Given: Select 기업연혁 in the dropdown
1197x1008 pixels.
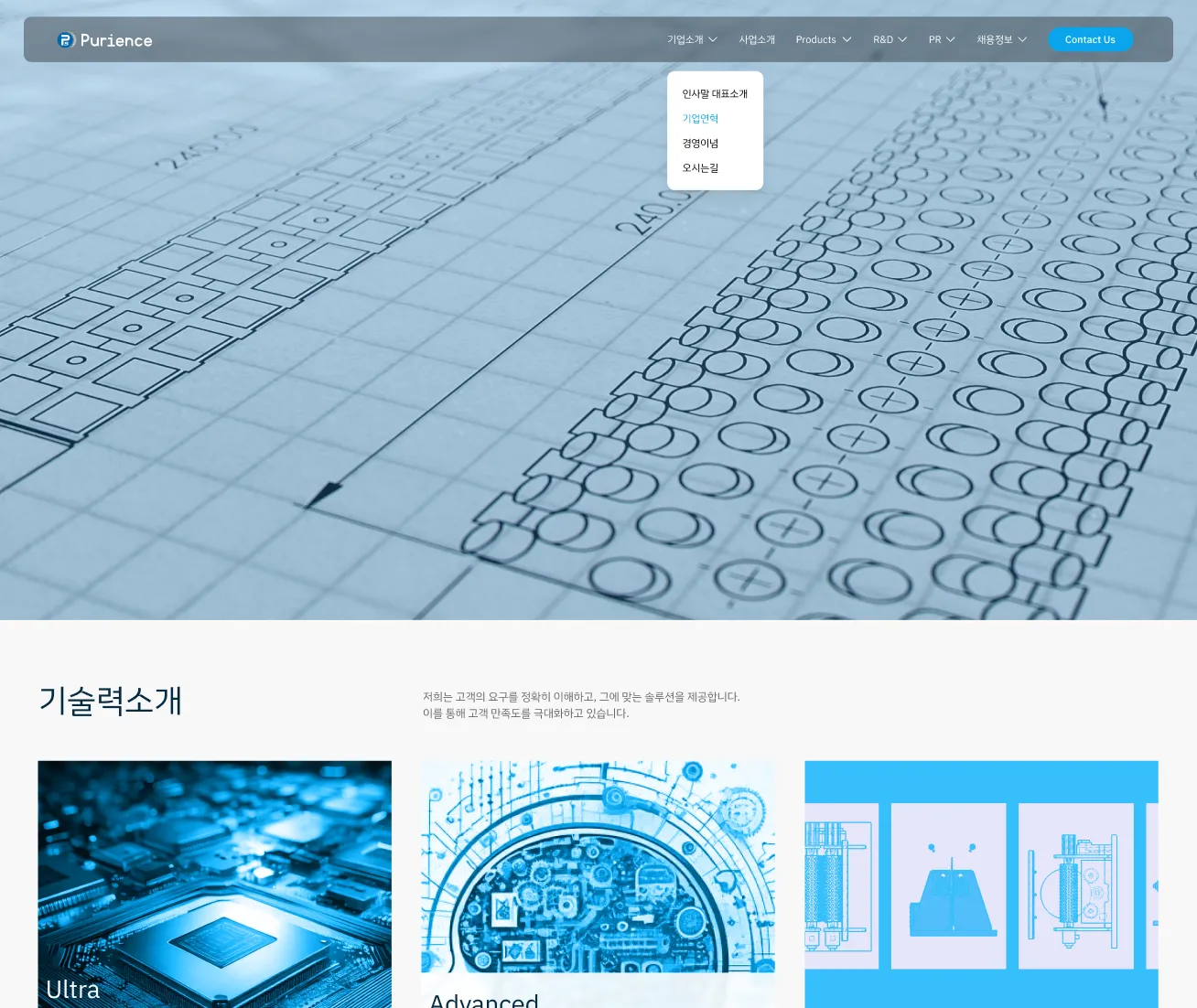Looking at the screenshot, I should click(x=700, y=118).
